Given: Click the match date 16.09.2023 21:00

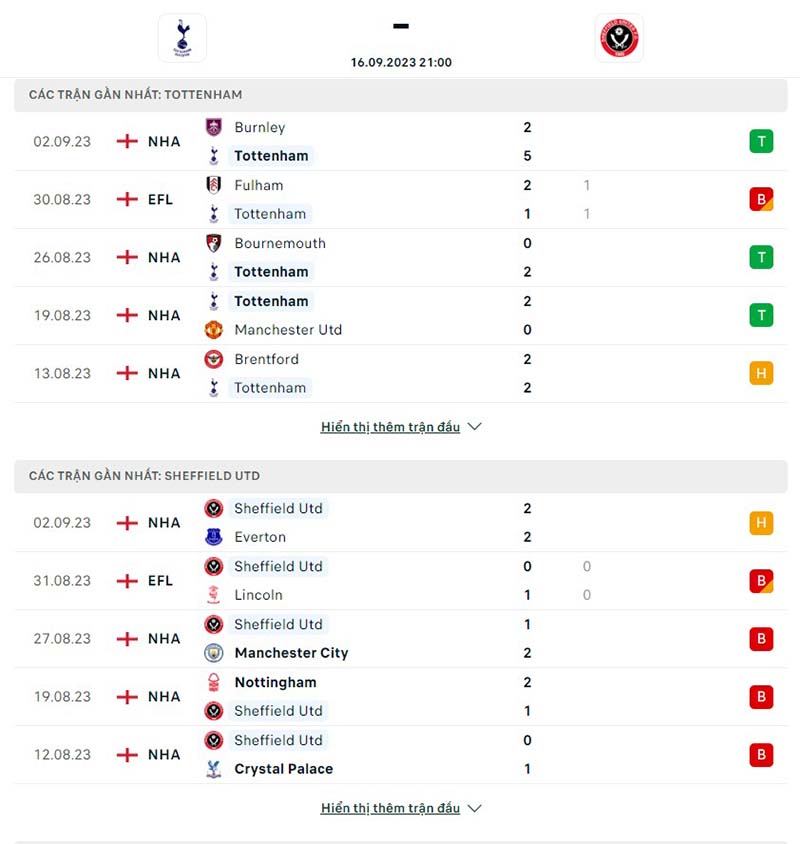Looking at the screenshot, I should 400,62.
